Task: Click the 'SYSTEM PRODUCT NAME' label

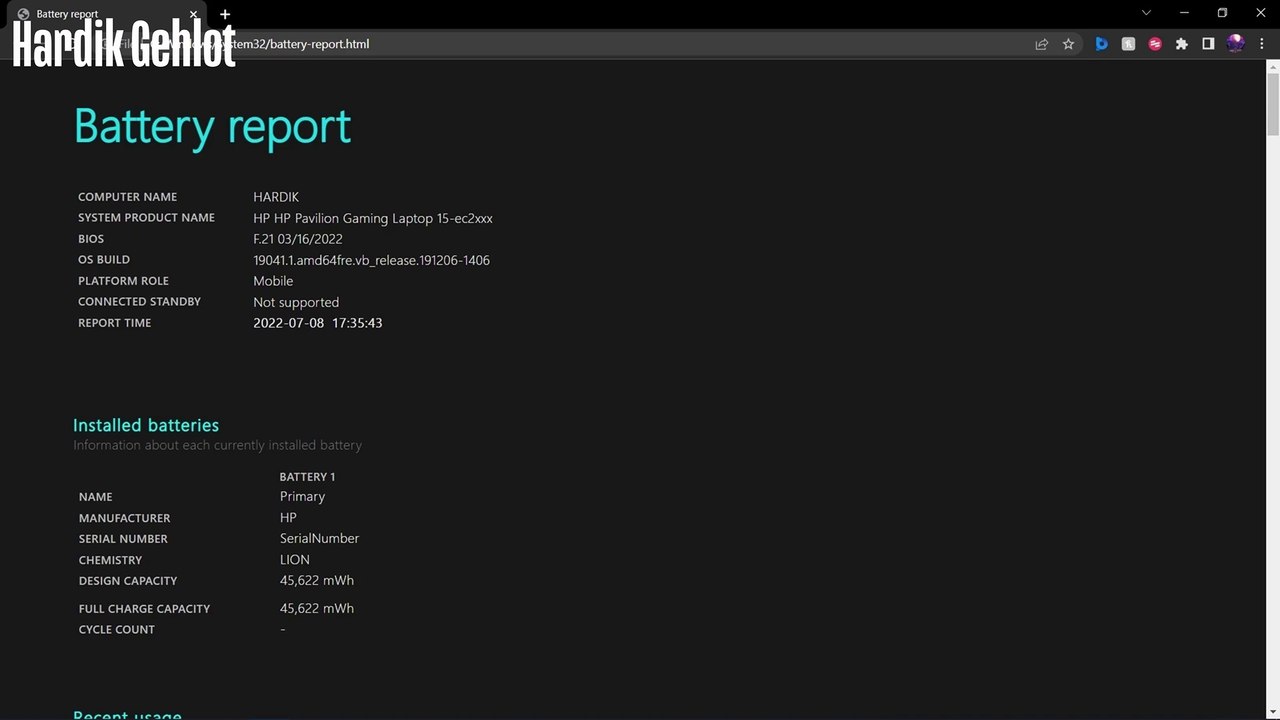Action: [x=146, y=218]
